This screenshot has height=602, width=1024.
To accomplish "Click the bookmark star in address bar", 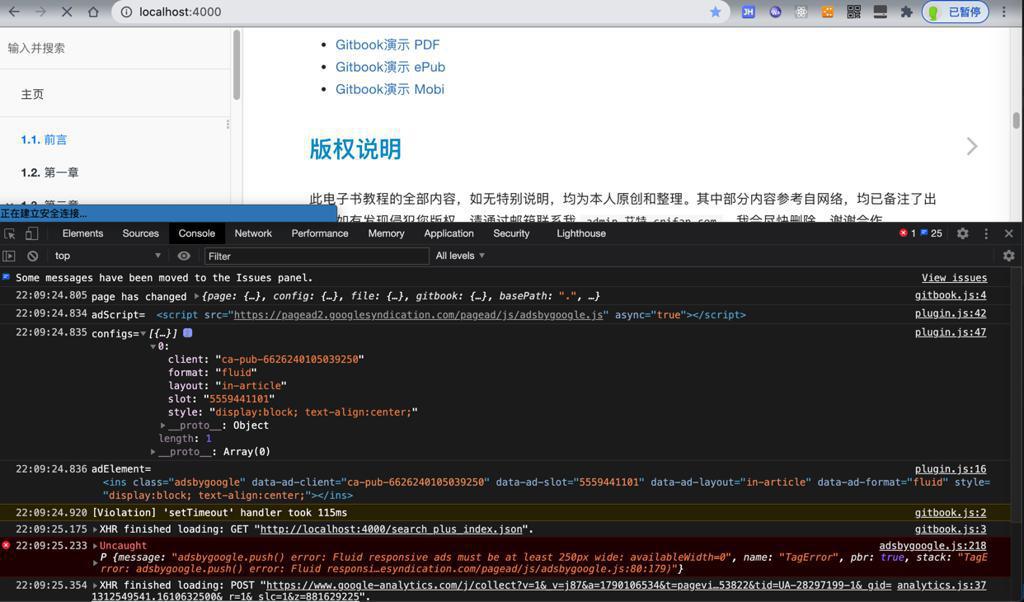I will tap(716, 12).
